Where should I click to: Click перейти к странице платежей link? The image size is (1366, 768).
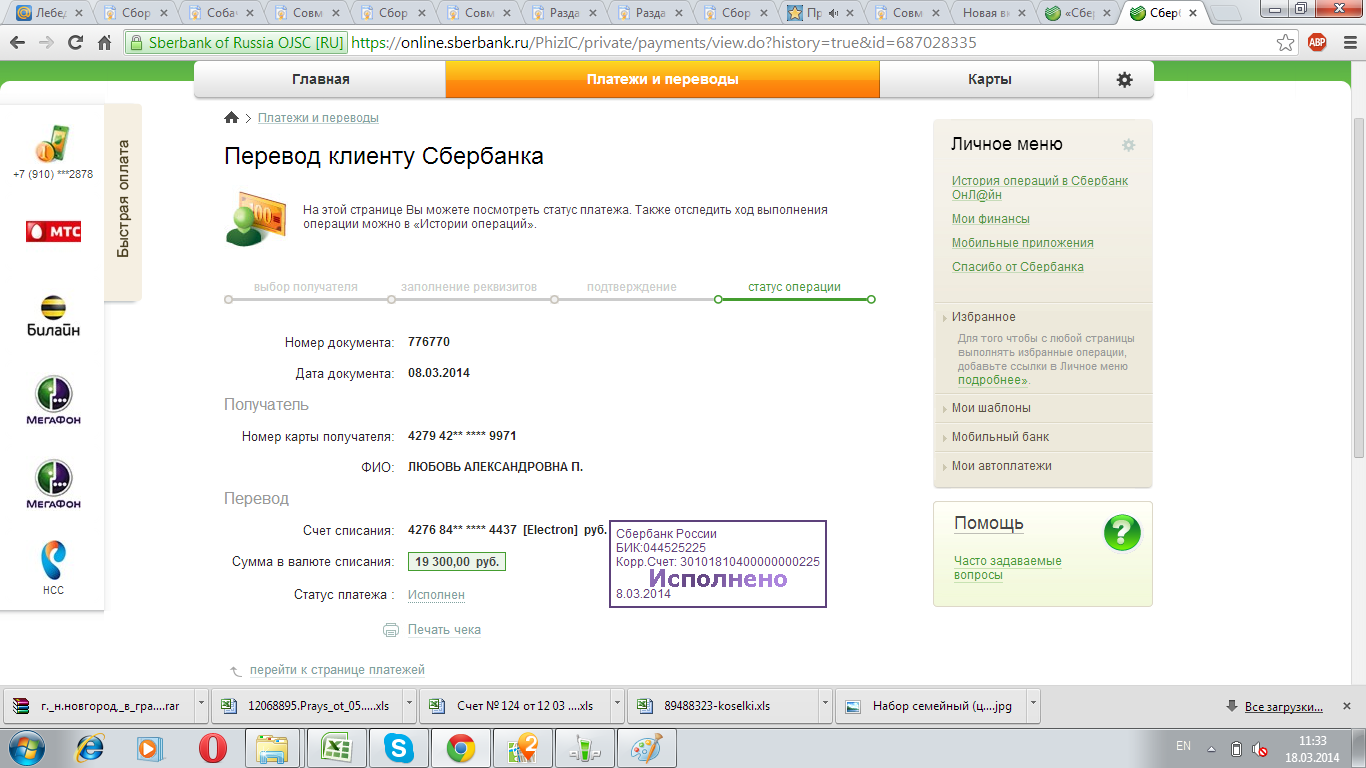337,670
